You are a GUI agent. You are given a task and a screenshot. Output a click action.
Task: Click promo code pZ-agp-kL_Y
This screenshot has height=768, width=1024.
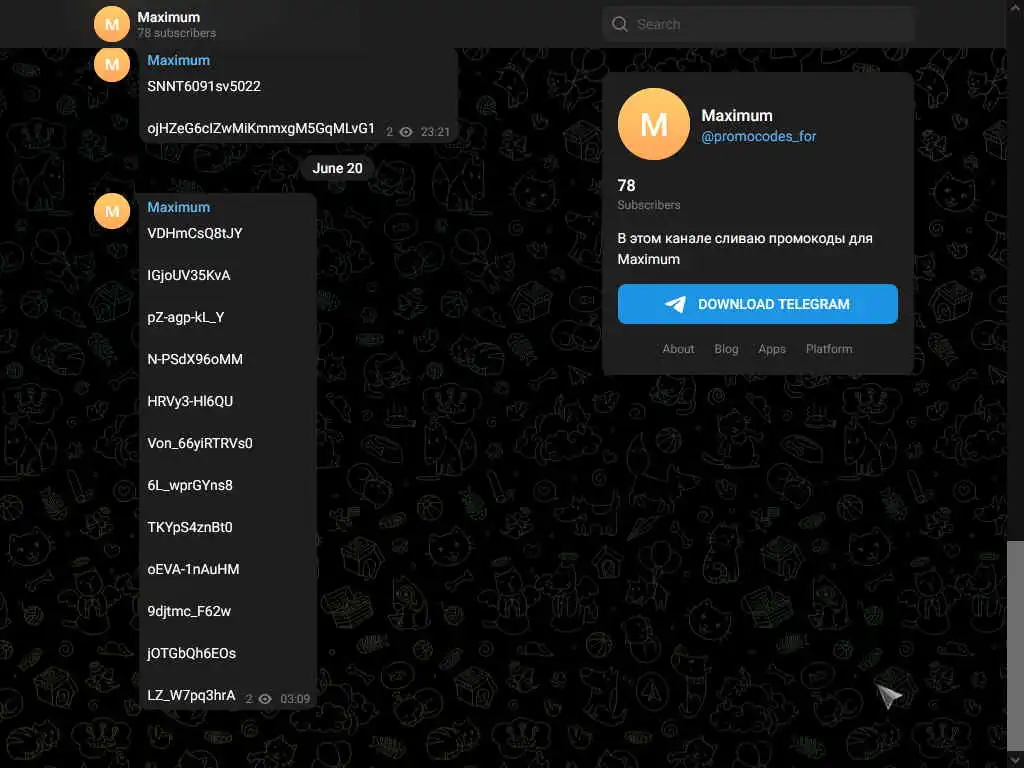[x=185, y=317]
